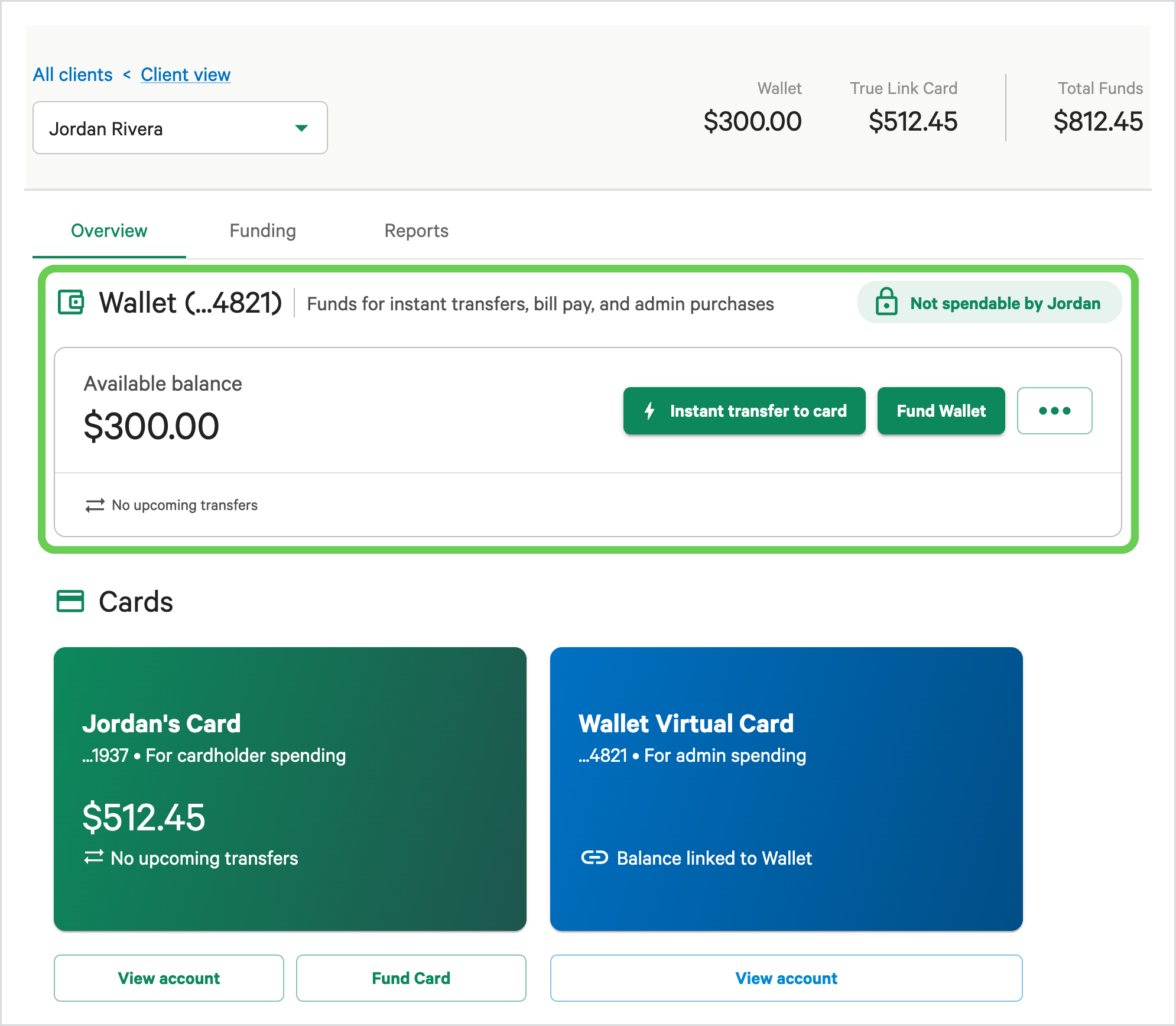Select the blue Wallet Virtual Card tile
Screen dimensions: 1176x1026
[x=787, y=789]
